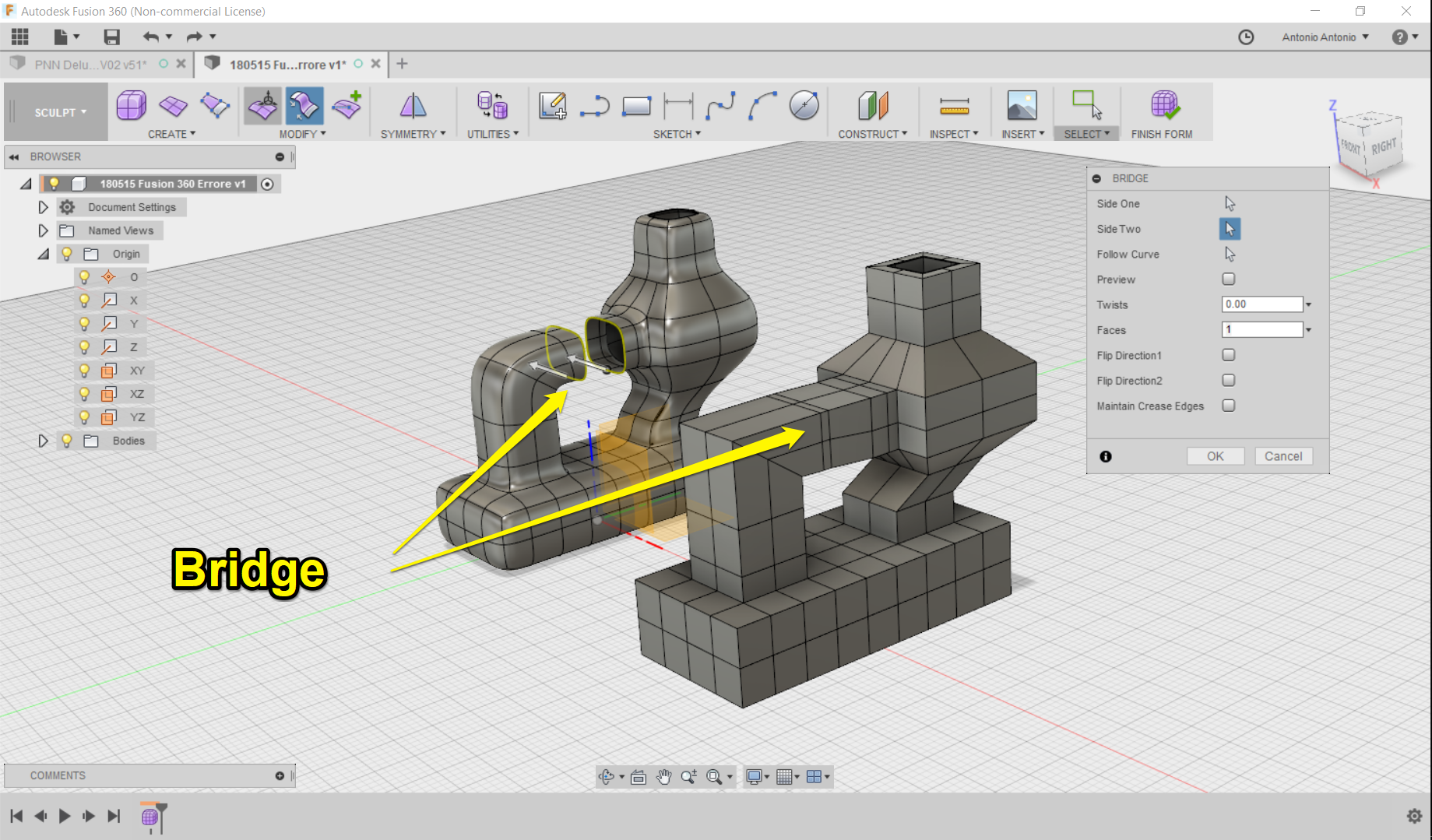Click the Insert canvas icon
Screen dimensions: 1432x840
1021,107
